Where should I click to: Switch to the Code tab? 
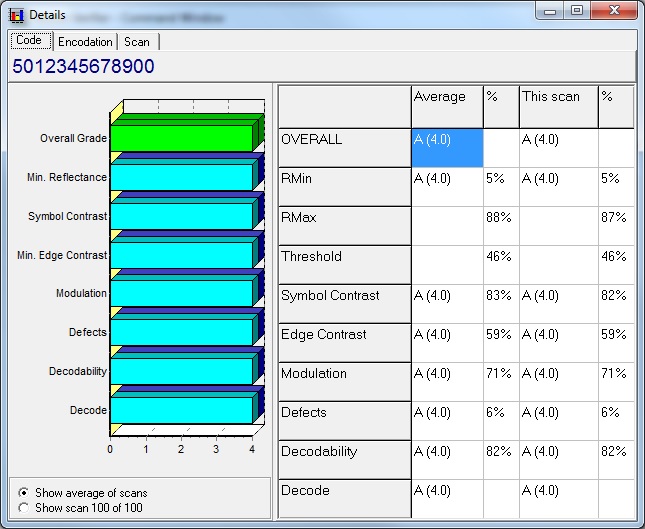point(31,41)
